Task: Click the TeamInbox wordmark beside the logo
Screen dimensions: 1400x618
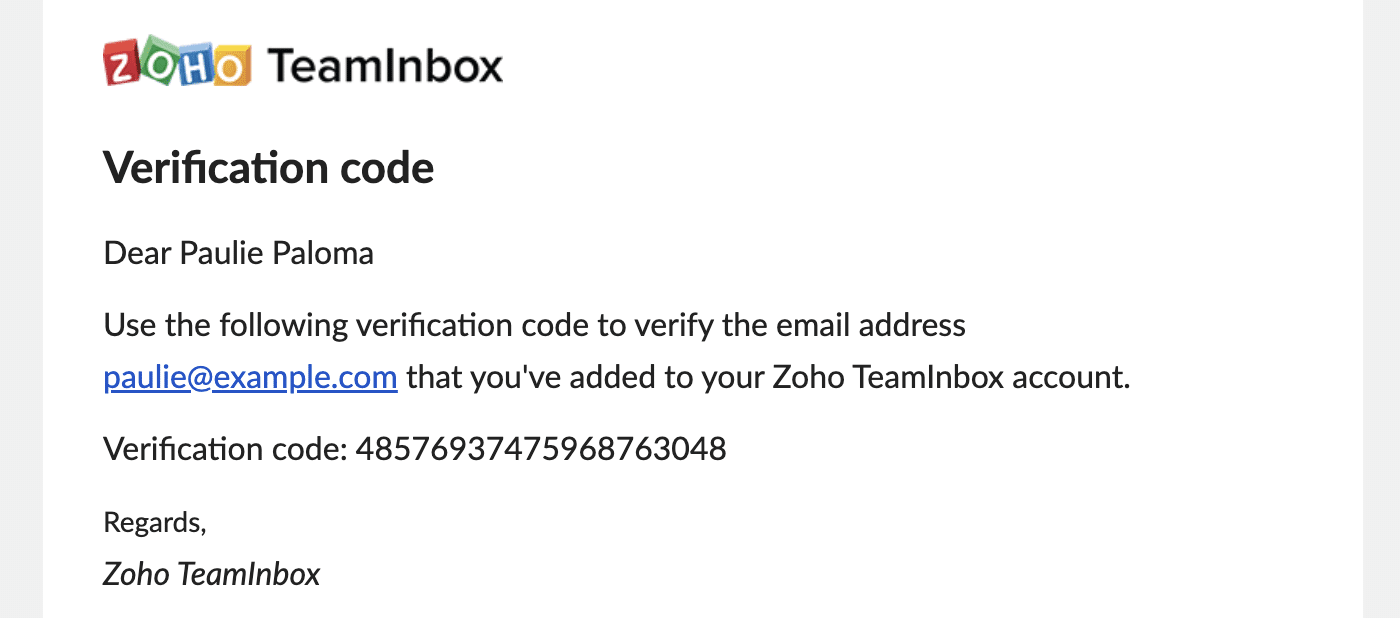Action: click(386, 66)
